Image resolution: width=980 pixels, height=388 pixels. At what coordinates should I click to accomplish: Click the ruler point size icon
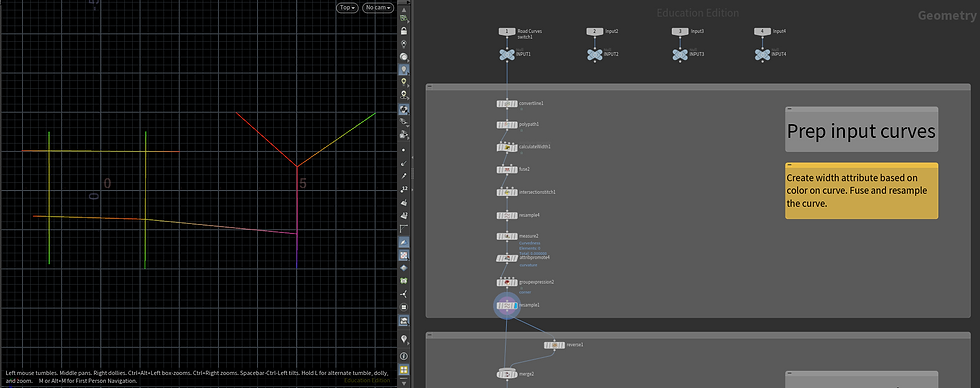[x=404, y=189]
